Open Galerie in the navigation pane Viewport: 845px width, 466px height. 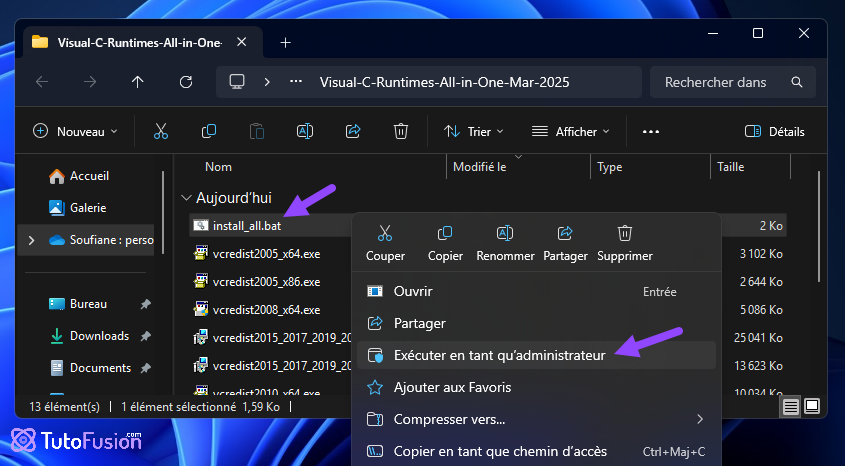78,207
